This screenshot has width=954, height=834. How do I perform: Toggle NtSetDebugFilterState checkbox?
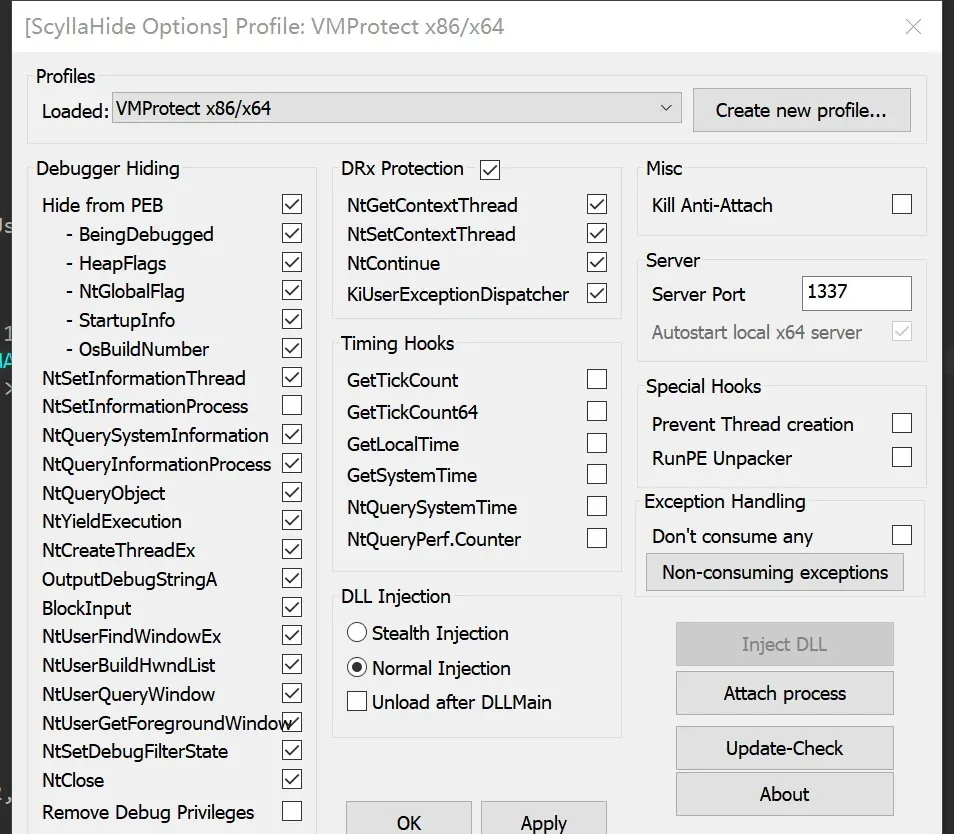292,751
